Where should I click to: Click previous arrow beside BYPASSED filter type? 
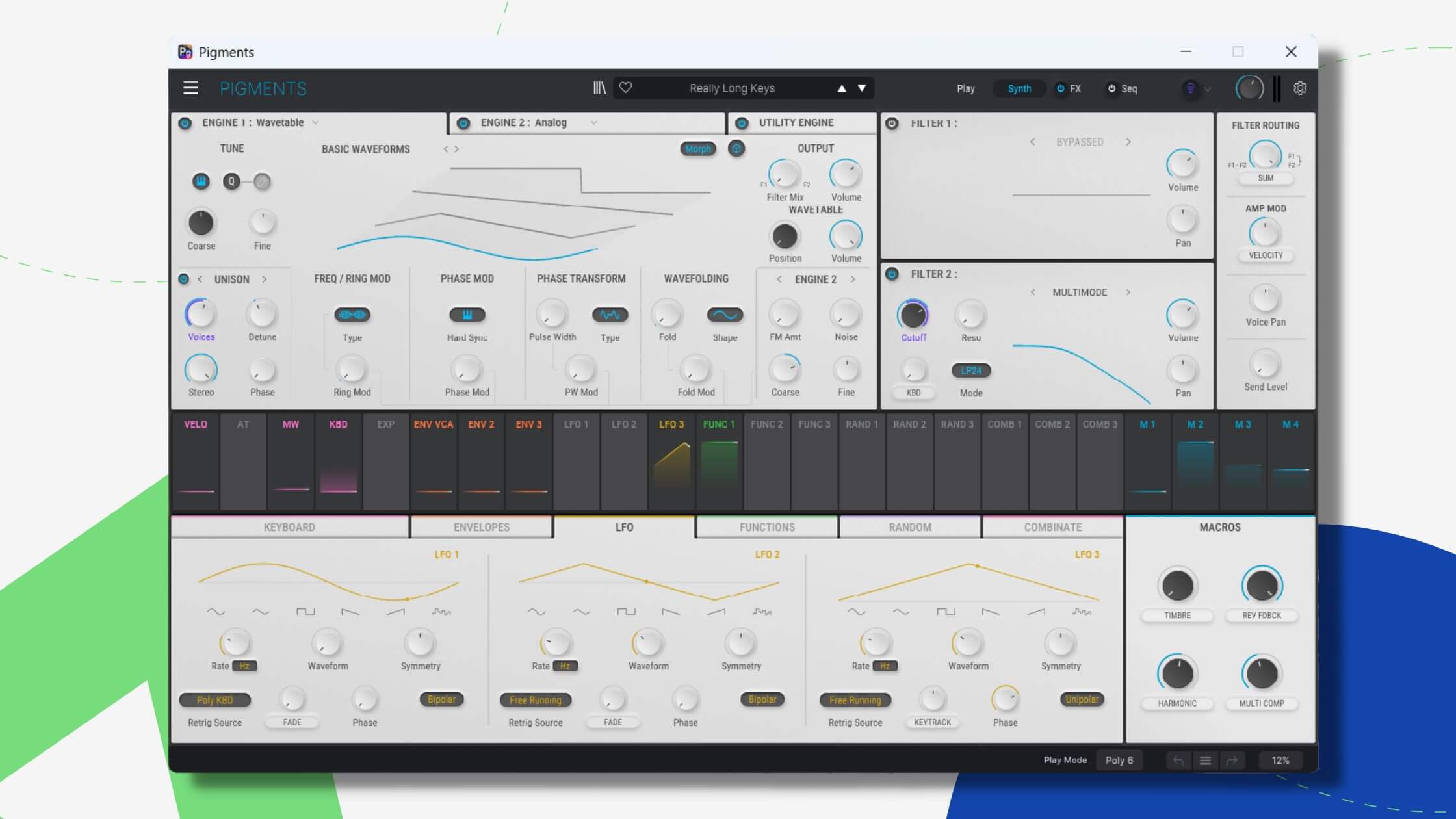(x=1032, y=142)
